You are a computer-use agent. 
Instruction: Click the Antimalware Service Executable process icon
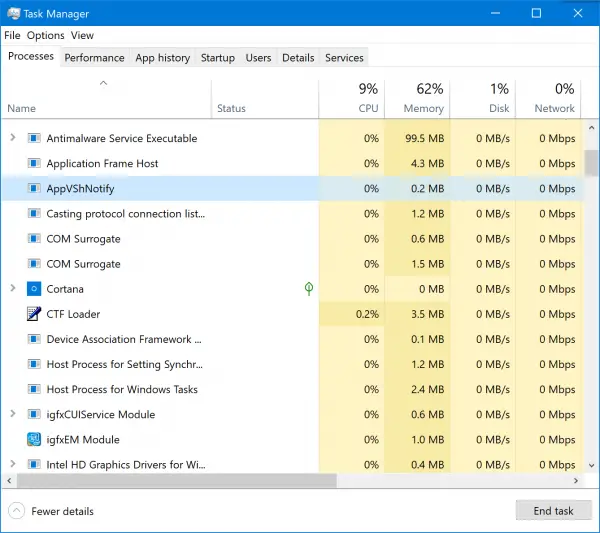click(x=34, y=138)
